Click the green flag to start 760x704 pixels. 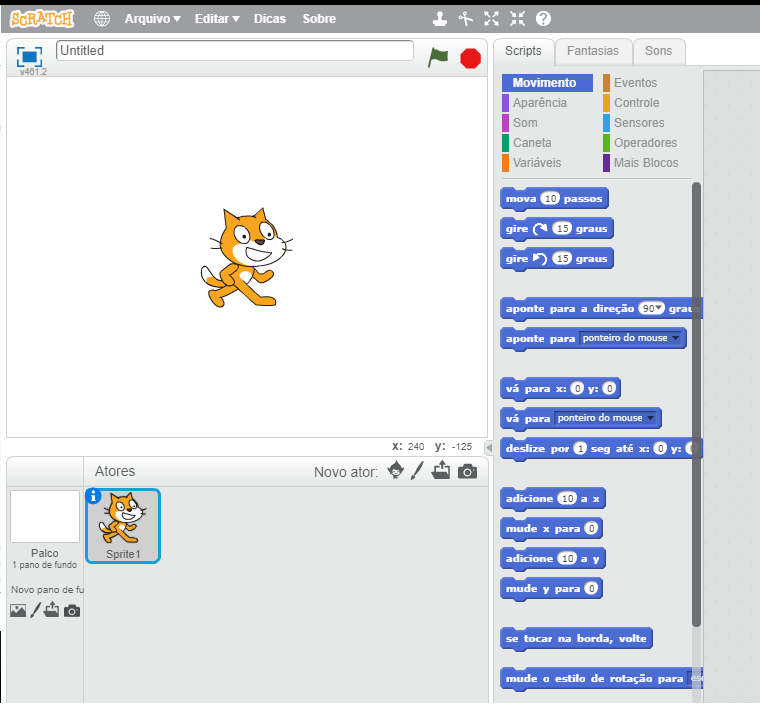pyautogui.click(x=438, y=57)
